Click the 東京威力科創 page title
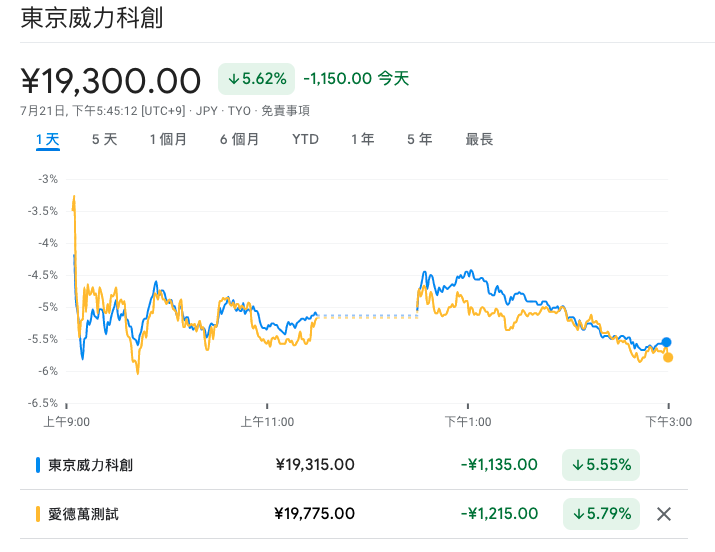 [x=92, y=18]
